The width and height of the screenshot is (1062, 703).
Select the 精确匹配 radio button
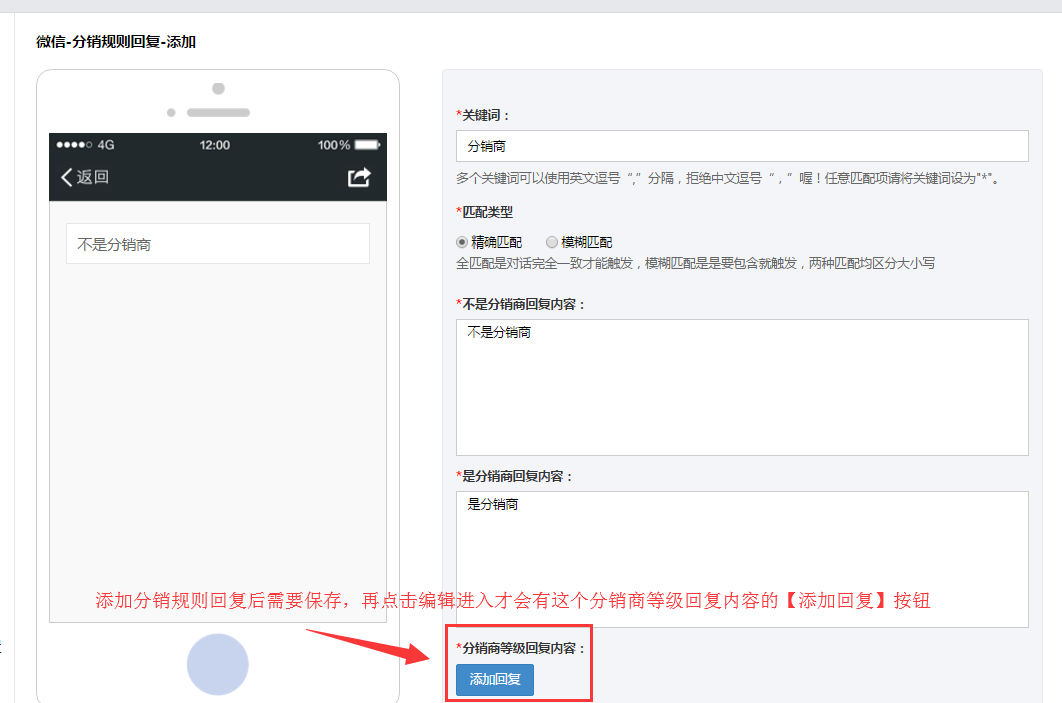[x=462, y=242]
